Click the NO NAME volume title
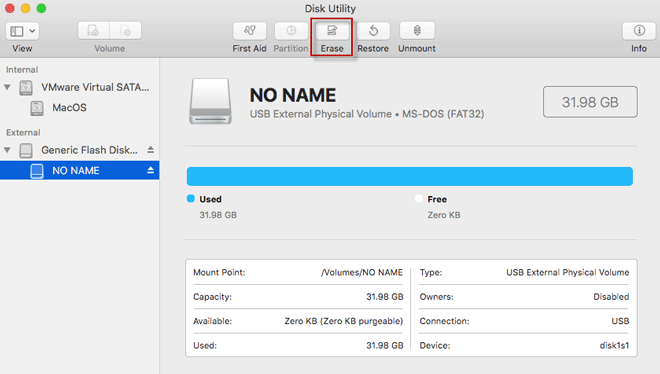660x374 pixels. pos(293,95)
